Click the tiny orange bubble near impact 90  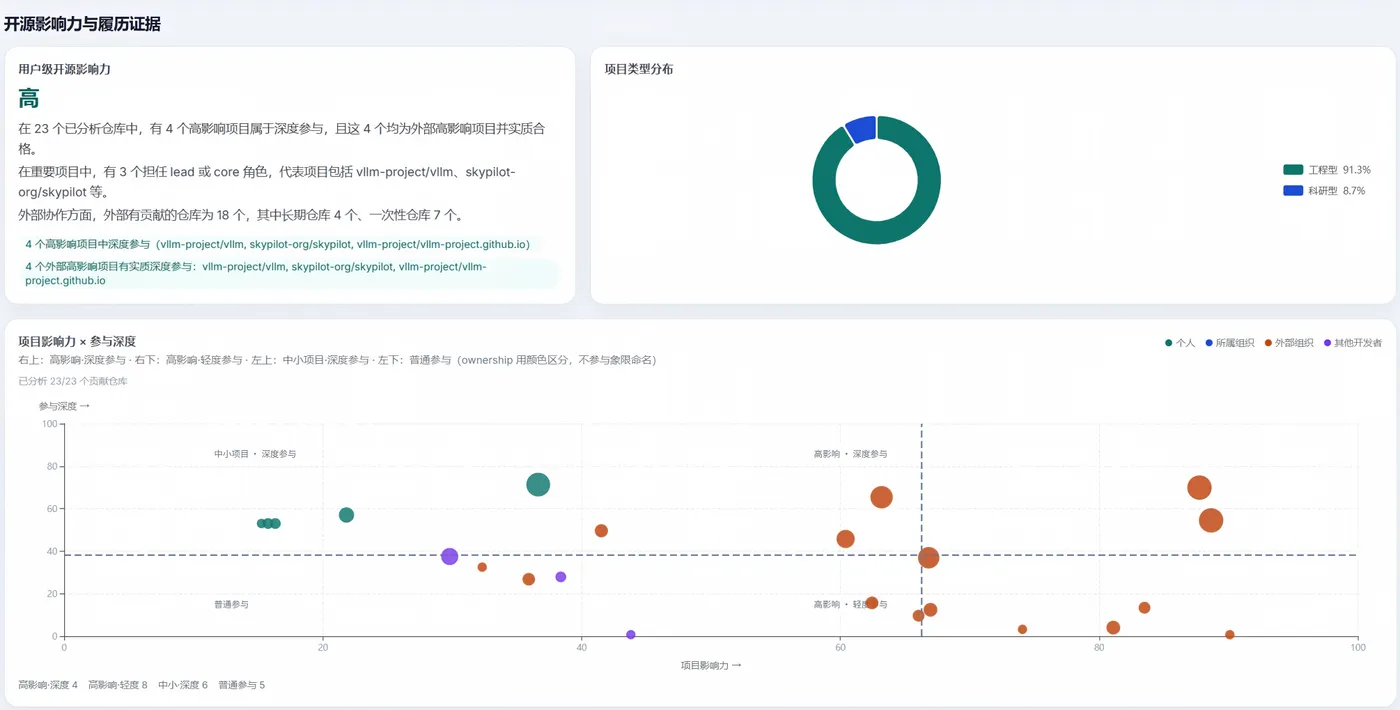coord(1230,635)
